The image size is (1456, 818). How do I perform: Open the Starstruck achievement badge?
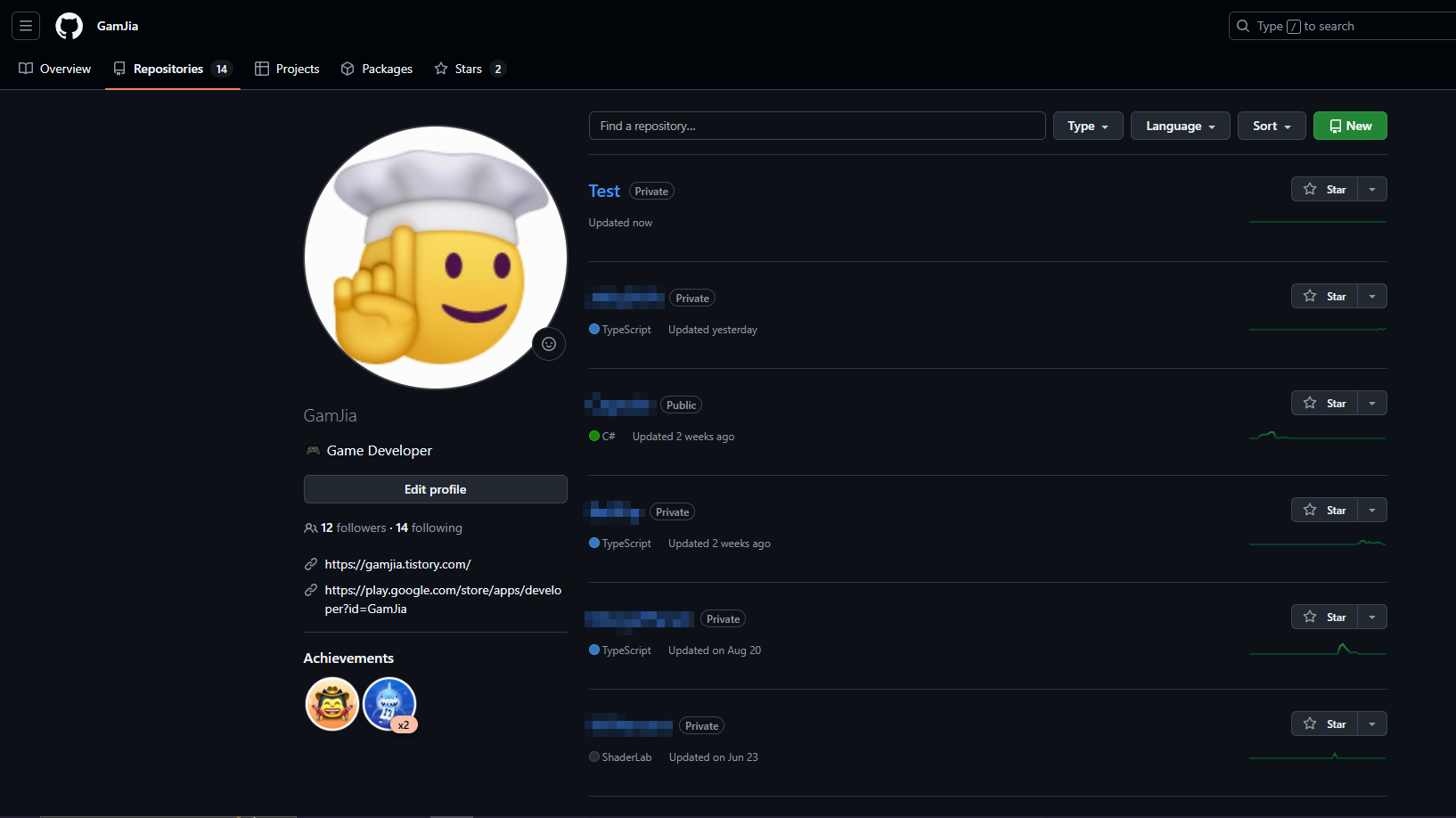tap(331, 704)
